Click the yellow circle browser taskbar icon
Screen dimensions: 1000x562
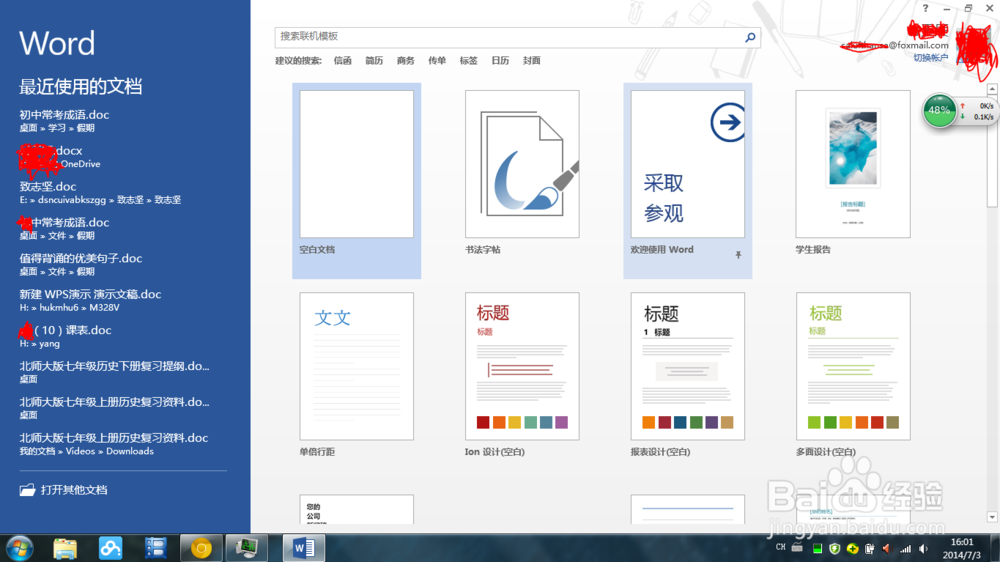click(201, 548)
